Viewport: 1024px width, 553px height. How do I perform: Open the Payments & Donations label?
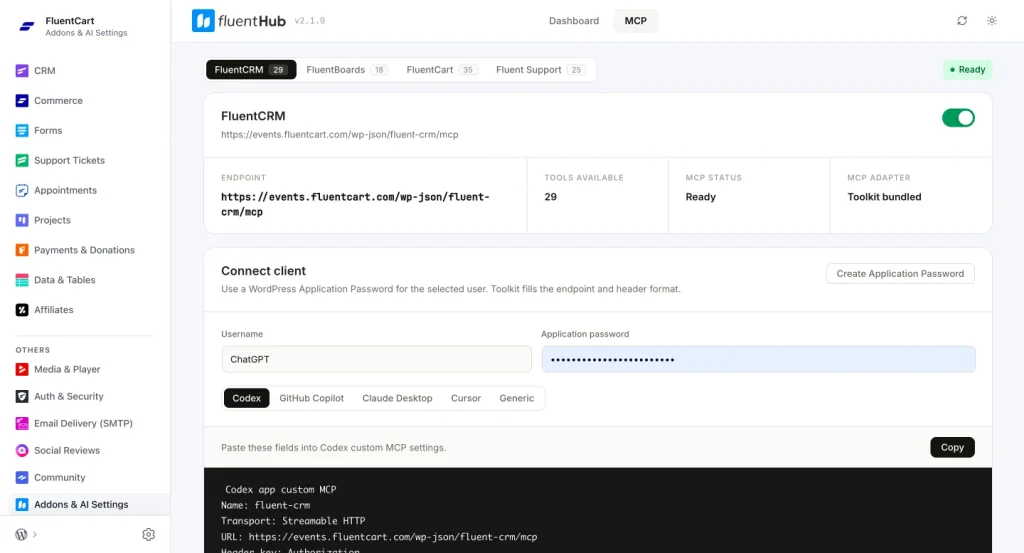tap(84, 250)
